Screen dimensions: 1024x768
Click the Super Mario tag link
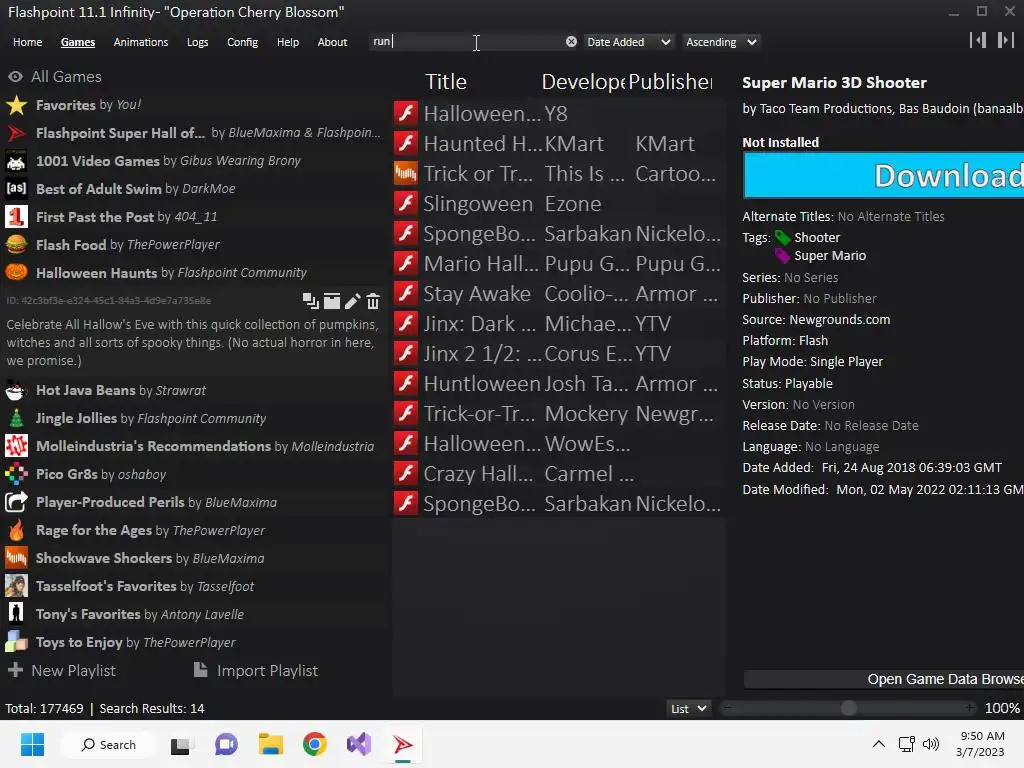tap(829, 255)
